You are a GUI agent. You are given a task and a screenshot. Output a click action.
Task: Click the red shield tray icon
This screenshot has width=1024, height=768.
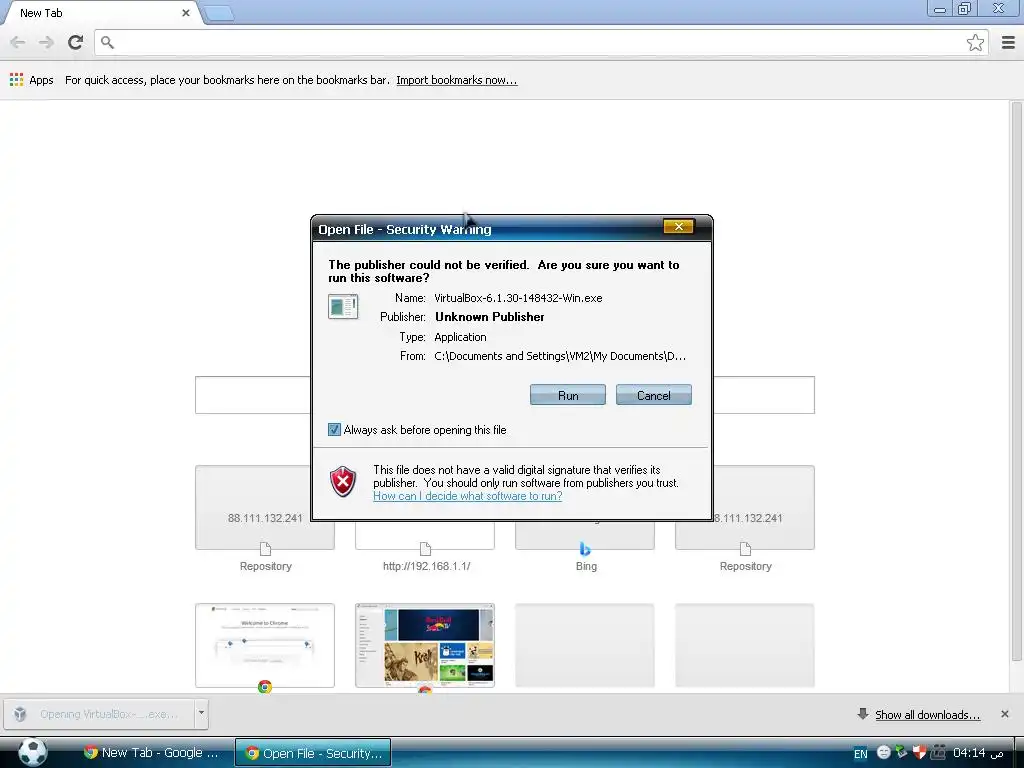point(920,752)
